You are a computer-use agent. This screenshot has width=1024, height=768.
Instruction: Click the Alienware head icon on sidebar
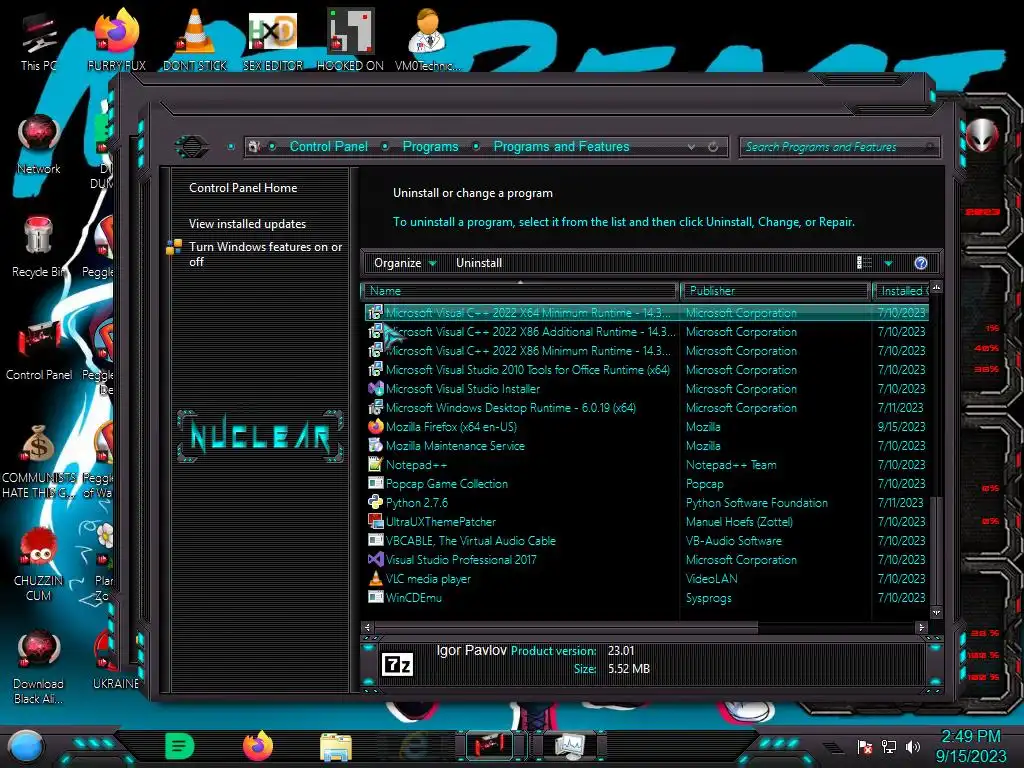coord(982,135)
